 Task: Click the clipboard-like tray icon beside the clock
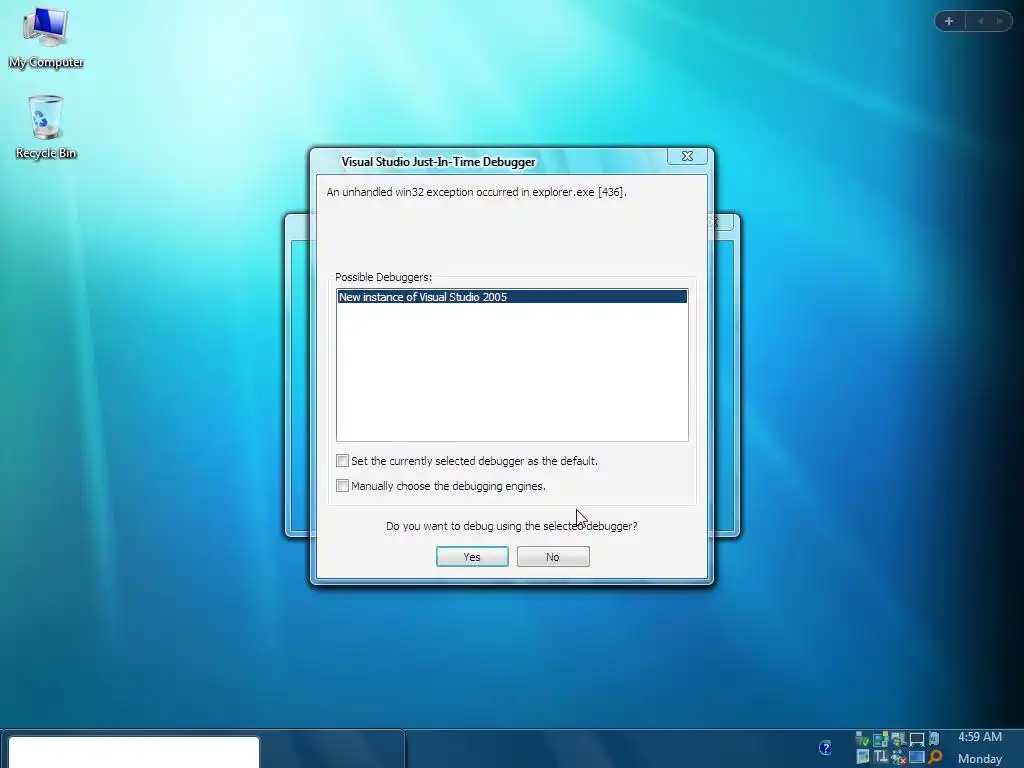[x=934, y=738]
